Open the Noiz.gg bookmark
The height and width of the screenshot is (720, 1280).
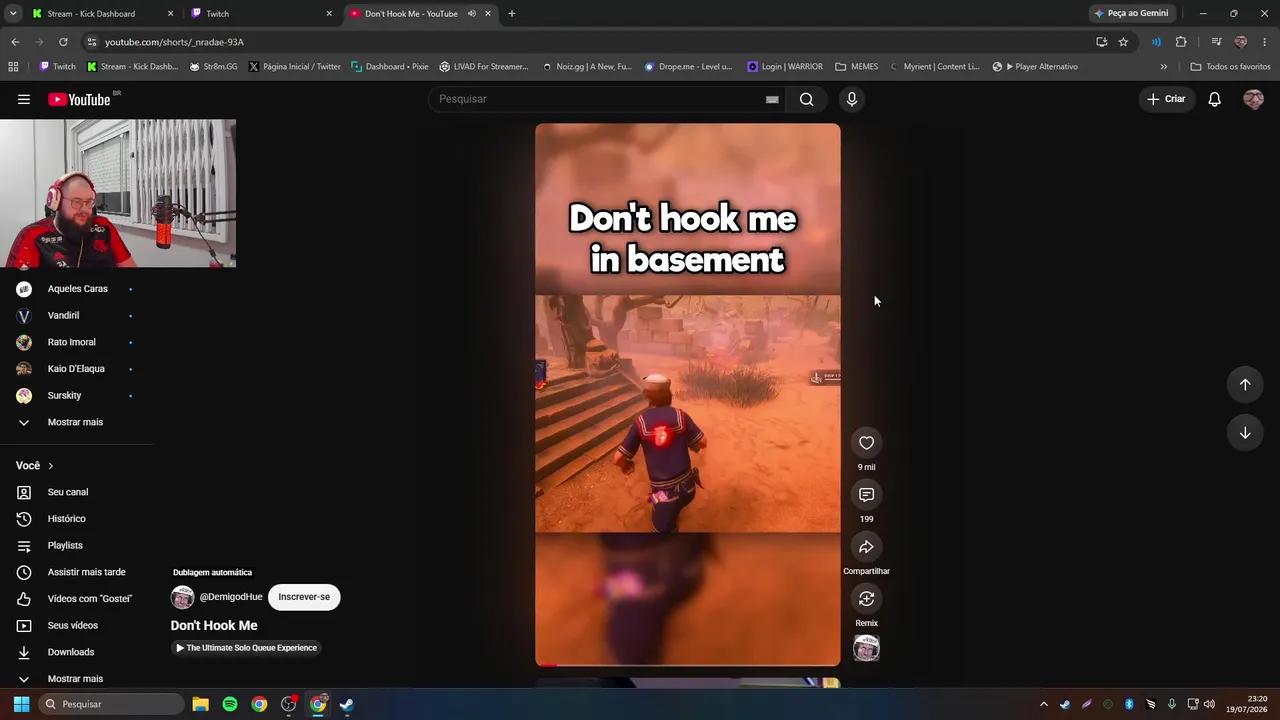(587, 67)
